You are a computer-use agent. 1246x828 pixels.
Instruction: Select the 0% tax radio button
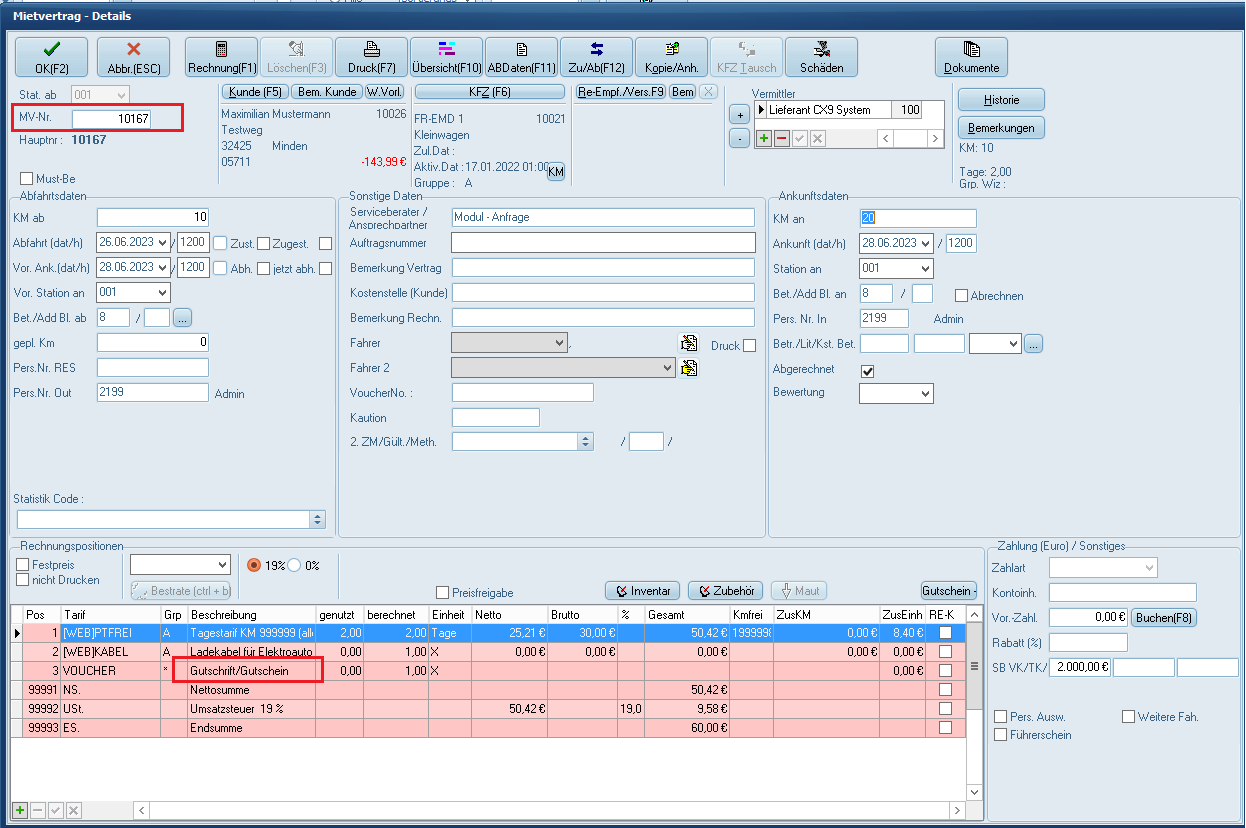pos(295,565)
